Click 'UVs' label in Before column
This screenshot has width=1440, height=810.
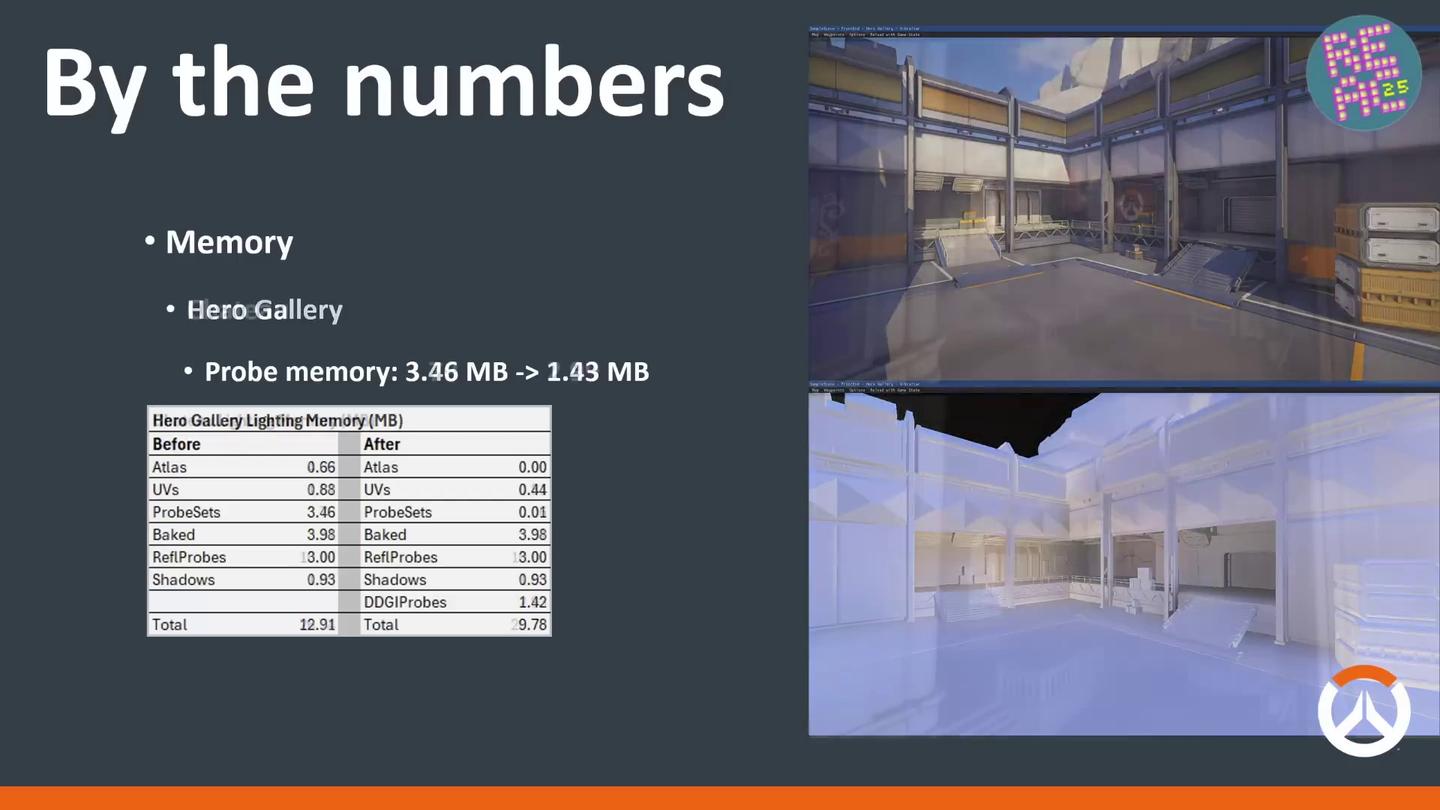coord(166,490)
